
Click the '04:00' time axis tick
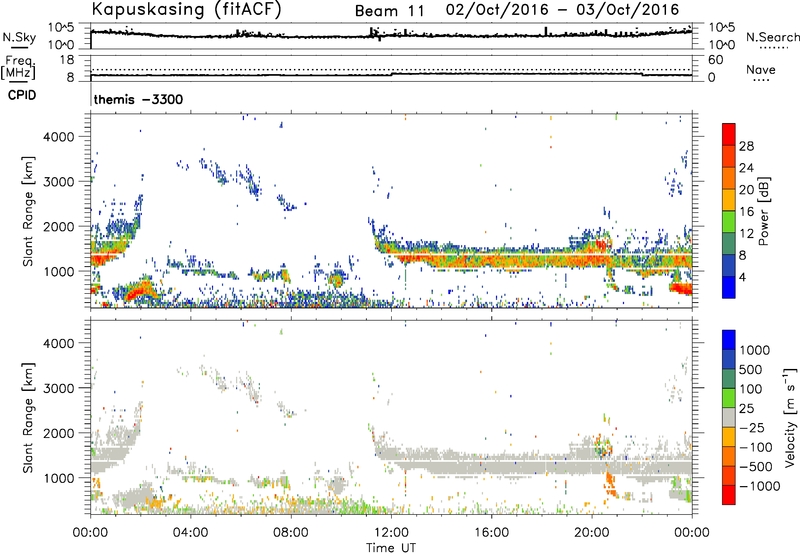(191, 533)
